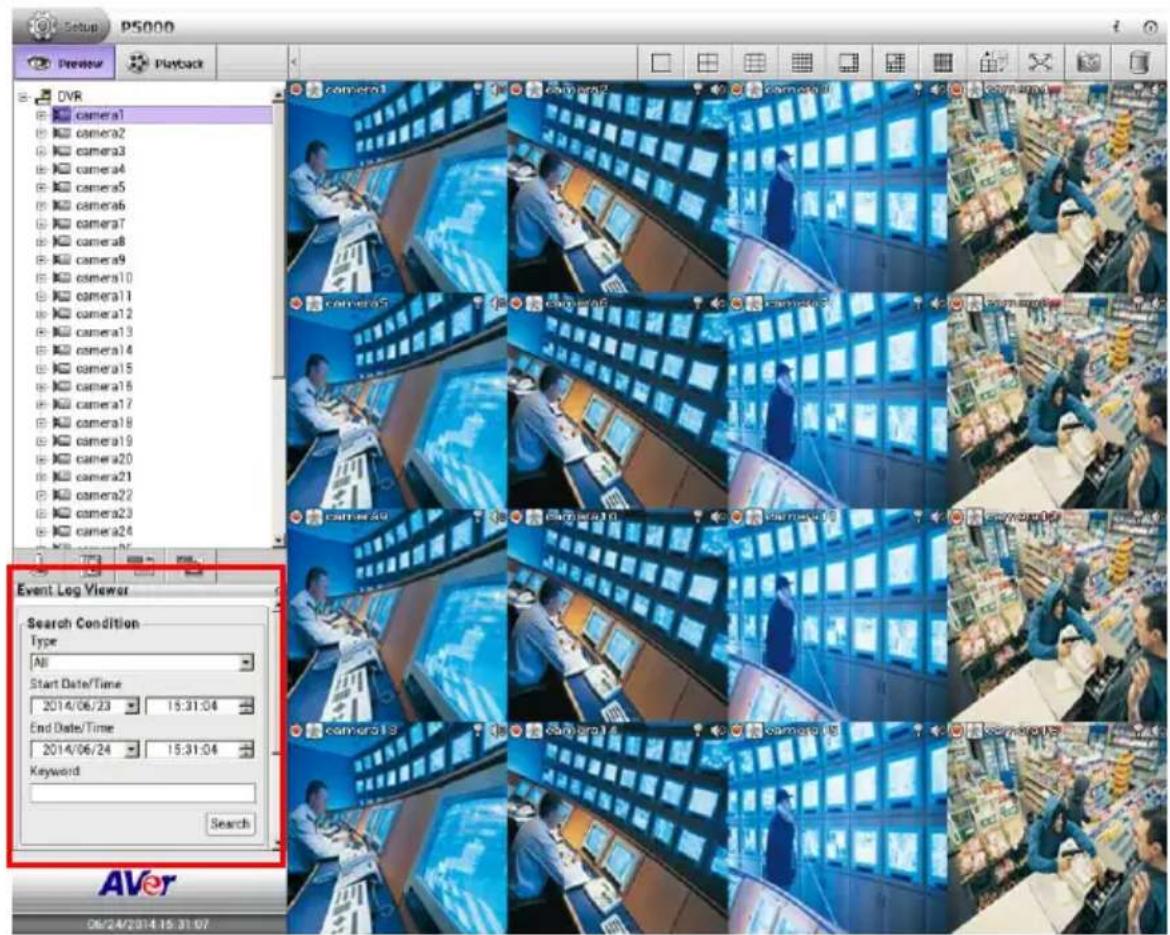Open the Type dropdown showing All
The height and width of the screenshot is (935, 1170).
click(142, 662)
